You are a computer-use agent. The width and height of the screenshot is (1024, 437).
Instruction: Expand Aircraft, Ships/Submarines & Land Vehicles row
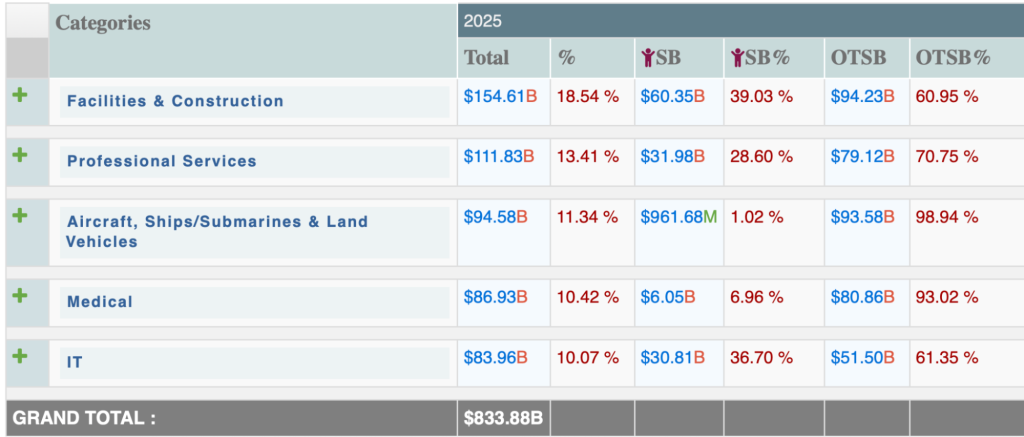pos(18,215)
